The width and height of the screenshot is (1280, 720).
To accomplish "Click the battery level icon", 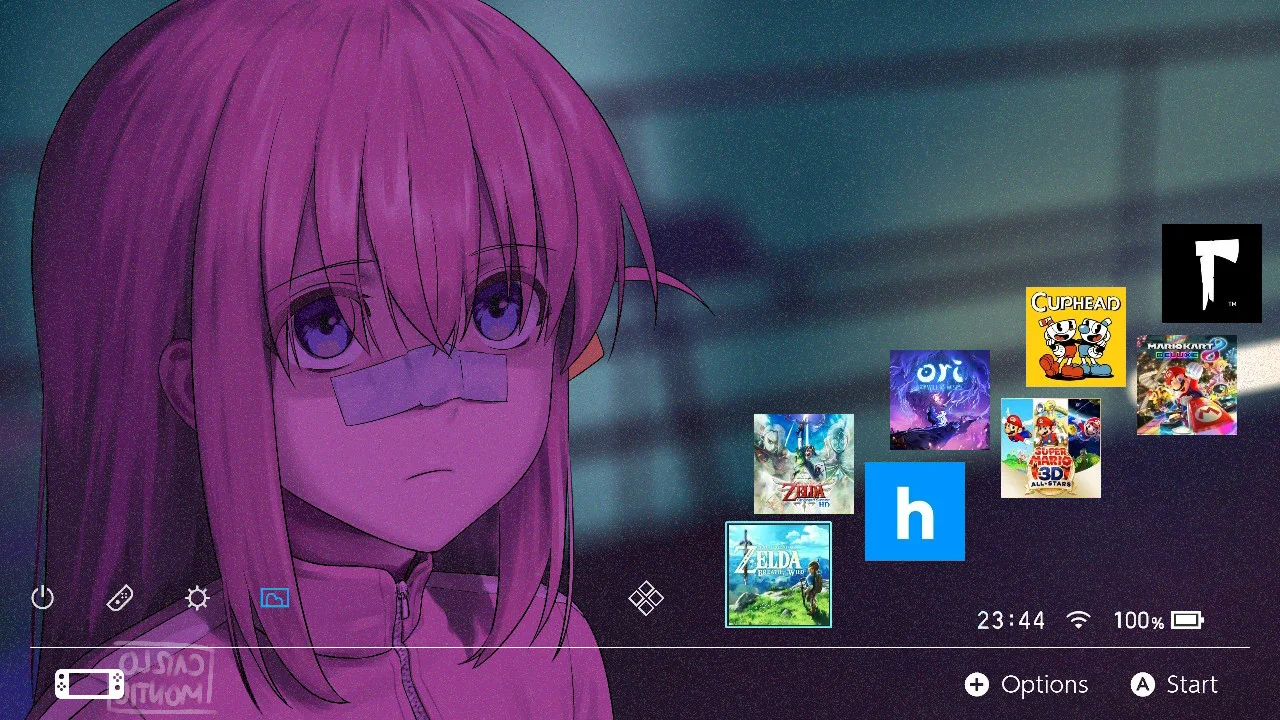I will click(x=1187, y=620).
